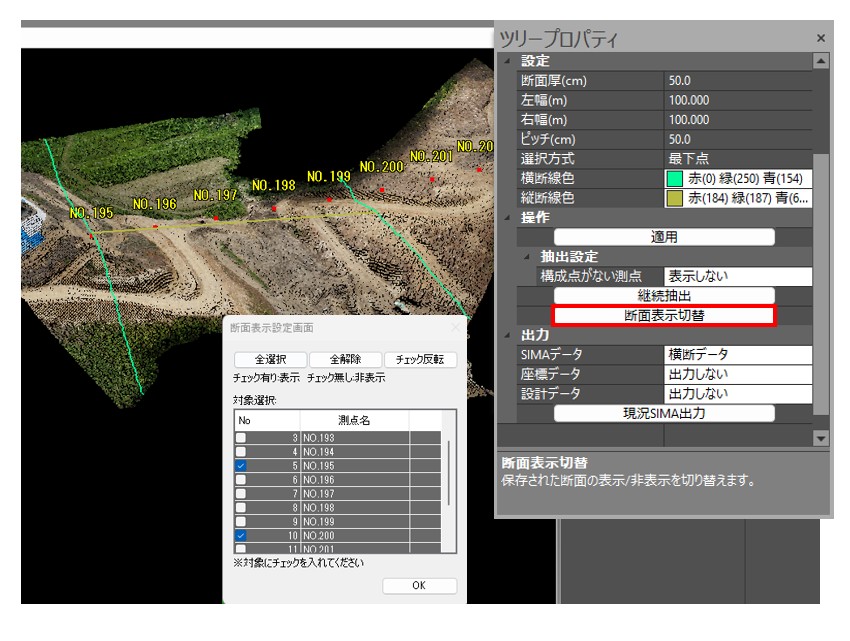Check the NO.193 row checkbox
850x641 pixels.
[240, 438]
